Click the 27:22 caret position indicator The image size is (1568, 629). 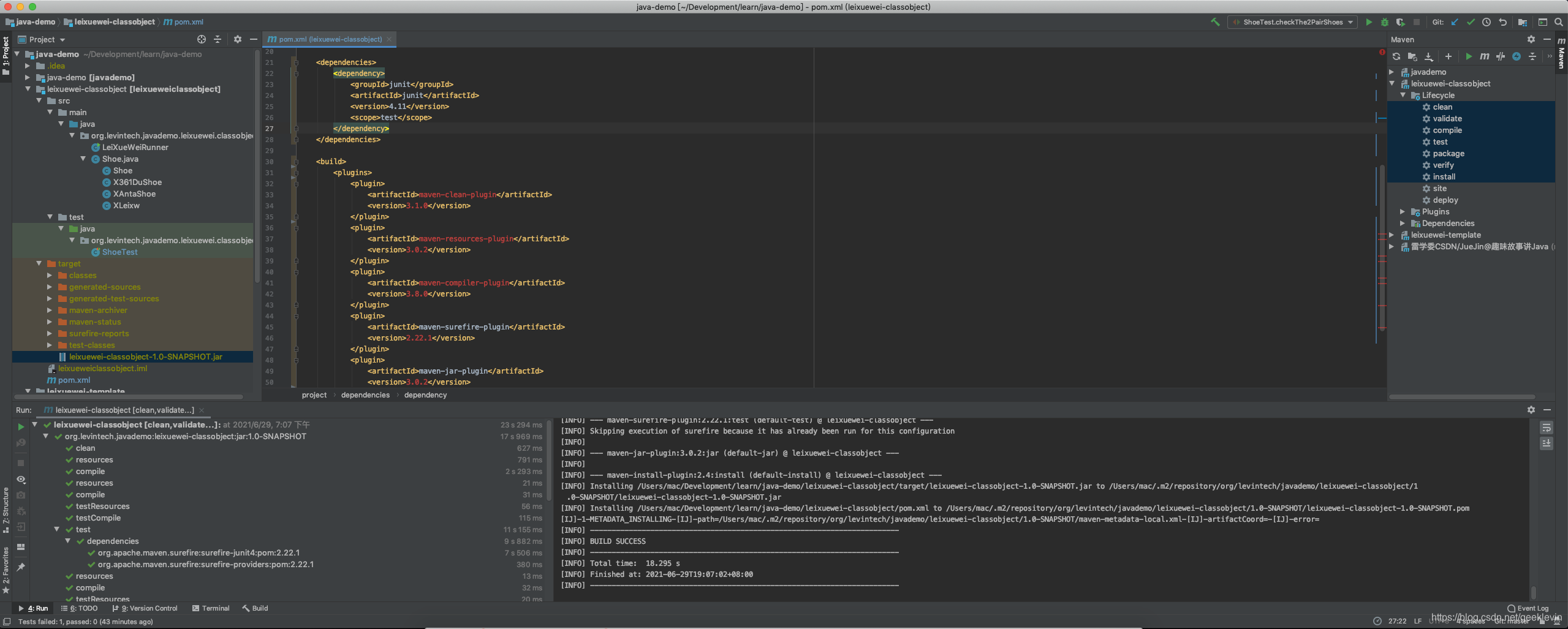click(x=1397, y=621)
